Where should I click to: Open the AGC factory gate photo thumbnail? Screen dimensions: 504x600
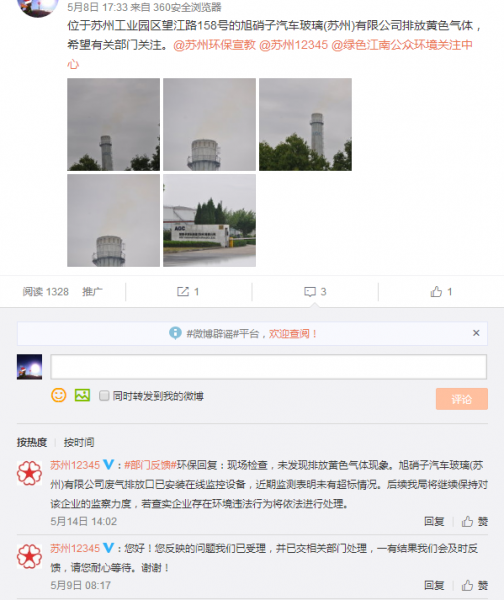(x=209, y=220)
